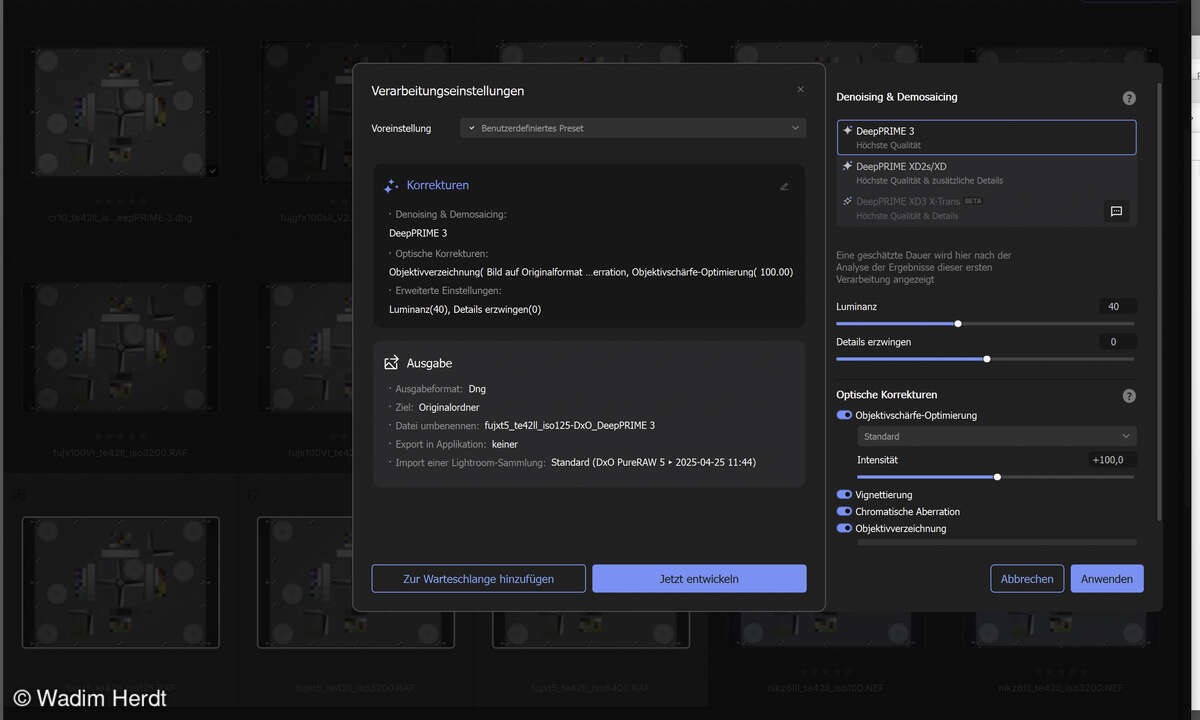
Task: Start processing with Jetzt entwickeln
Action: click(699, 579)
